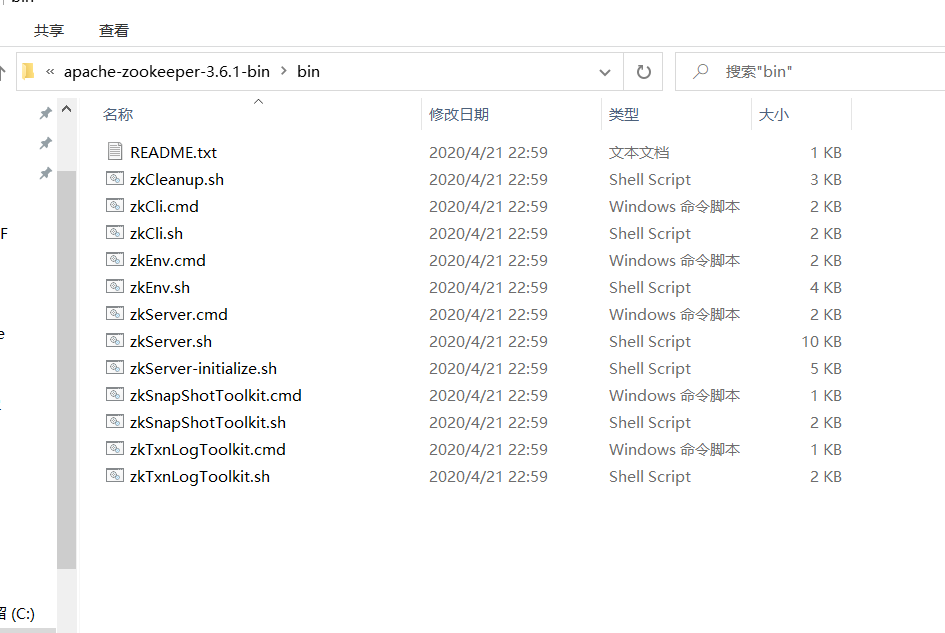
Task: Click the zkCleanup.sh file icon
Action: pos(115,178)
